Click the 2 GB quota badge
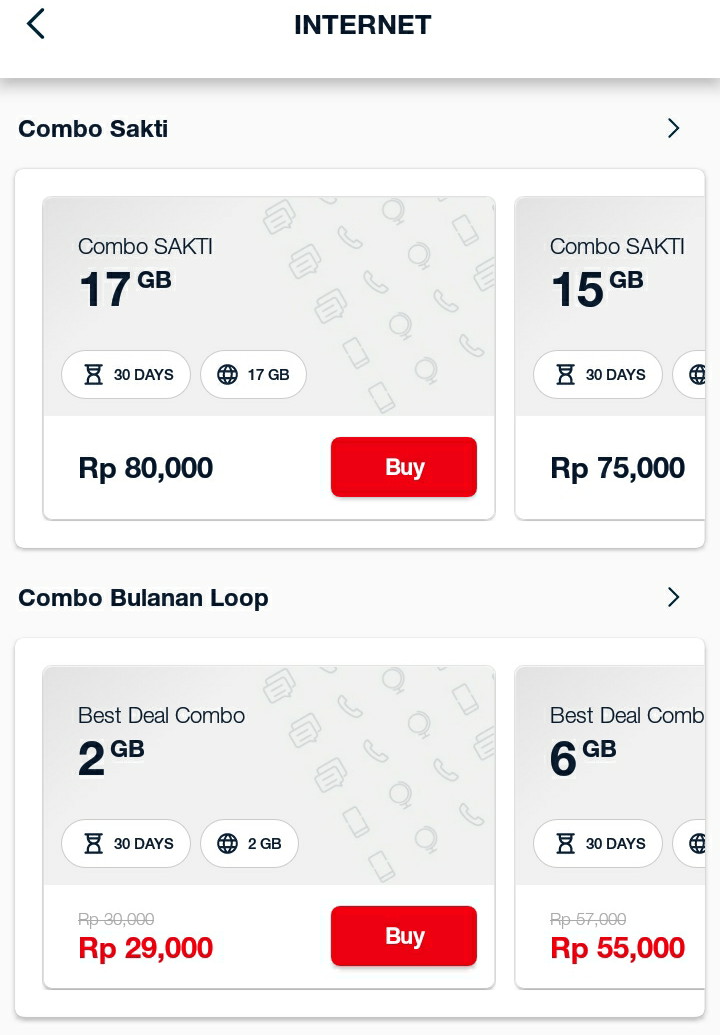This screenshot has height=1035, width=720. [x=250, y=844]
